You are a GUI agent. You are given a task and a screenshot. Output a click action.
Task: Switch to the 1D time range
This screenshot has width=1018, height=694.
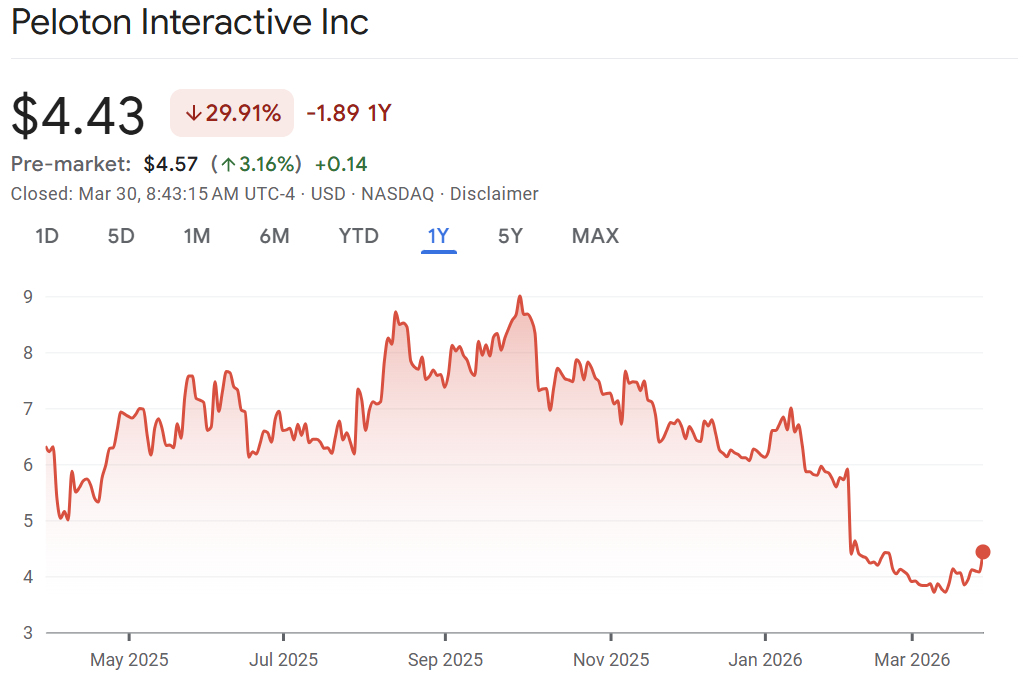pyautogui.click(x=47, y=236)
